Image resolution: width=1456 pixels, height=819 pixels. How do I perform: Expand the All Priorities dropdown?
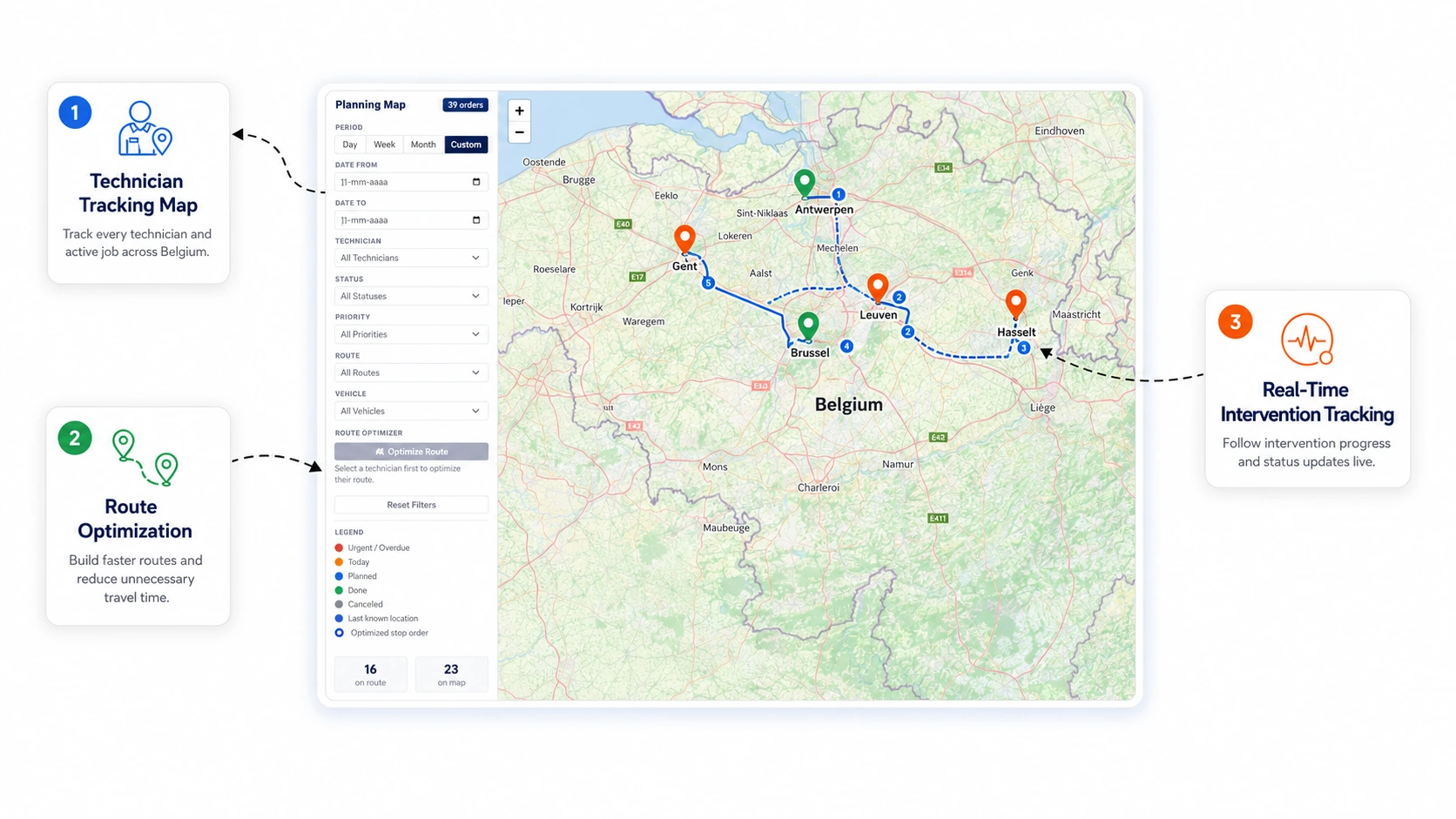pos(411,334)
